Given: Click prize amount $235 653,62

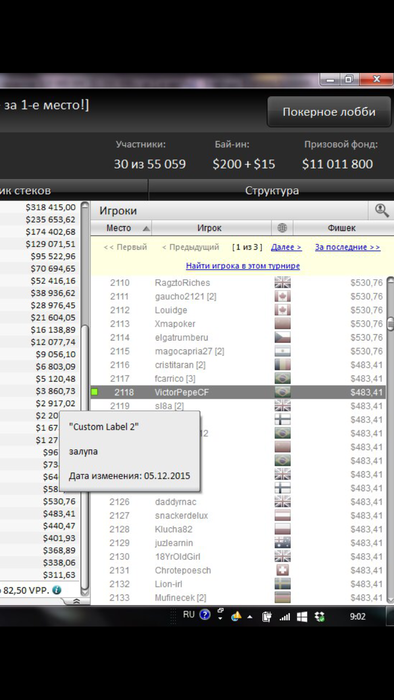Looking at the screenshot, I should 50,220.
